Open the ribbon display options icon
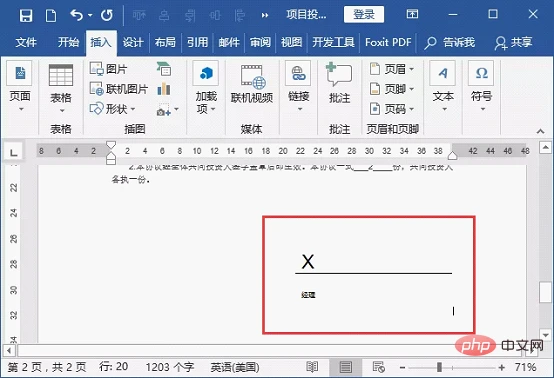554x378 pixels. 412,14
